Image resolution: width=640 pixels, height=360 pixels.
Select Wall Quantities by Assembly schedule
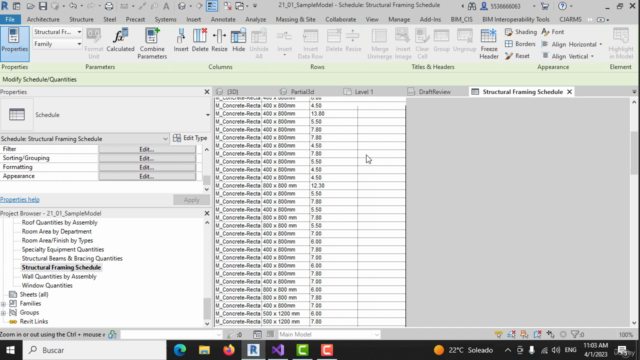click(x=59, y=276)
